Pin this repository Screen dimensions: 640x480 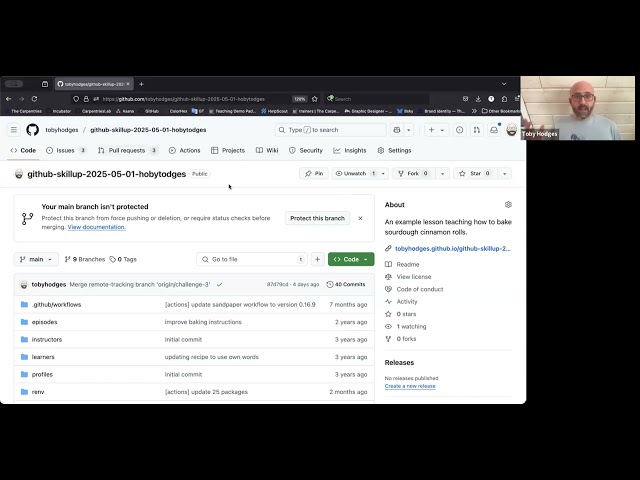(x=314, y=173)
